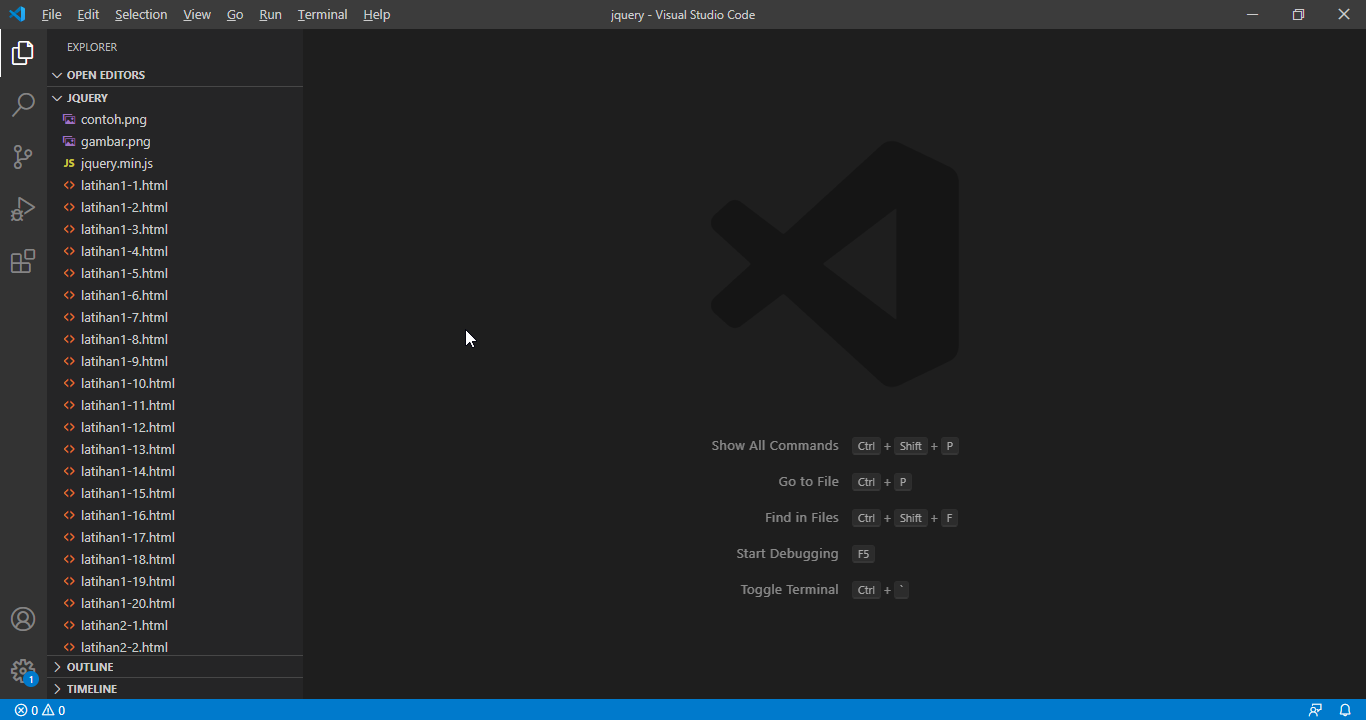
Task: Open latihan1-19.html file
Action: point(175,581)
